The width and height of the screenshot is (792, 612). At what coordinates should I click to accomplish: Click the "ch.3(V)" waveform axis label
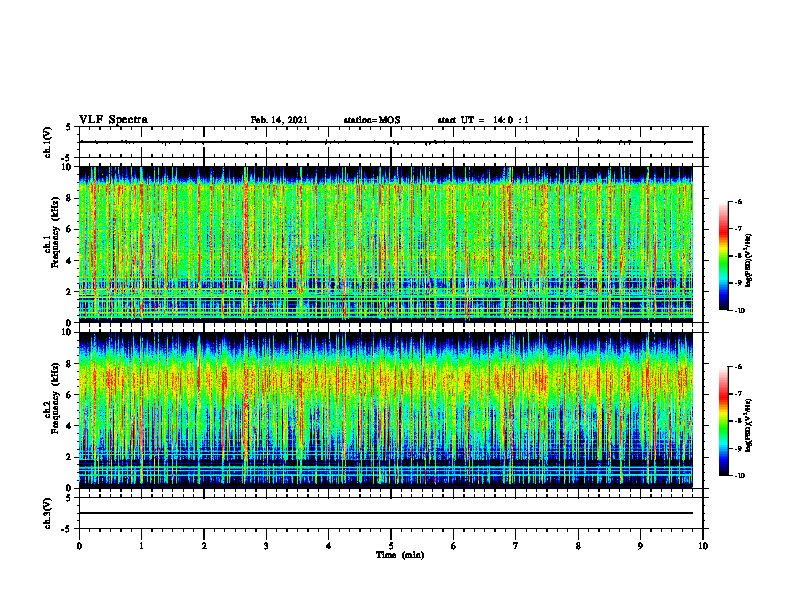(x=47, y=513)
